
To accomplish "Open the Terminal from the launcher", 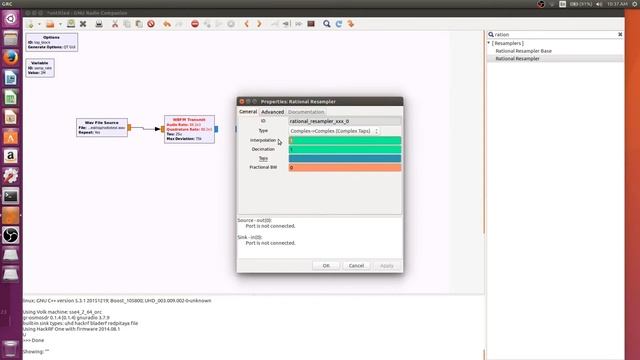I will click(11, 196).
